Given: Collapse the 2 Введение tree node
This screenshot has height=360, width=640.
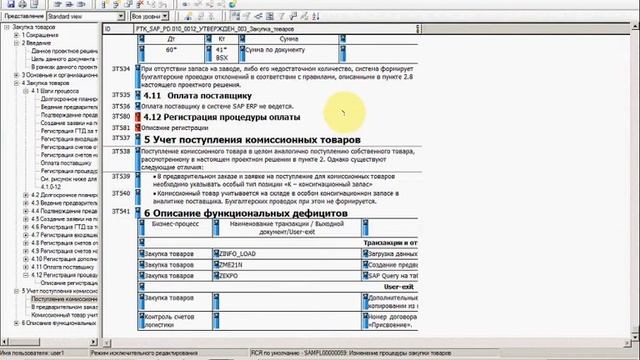Looking at the screenshot, I should tap(16, 43).
